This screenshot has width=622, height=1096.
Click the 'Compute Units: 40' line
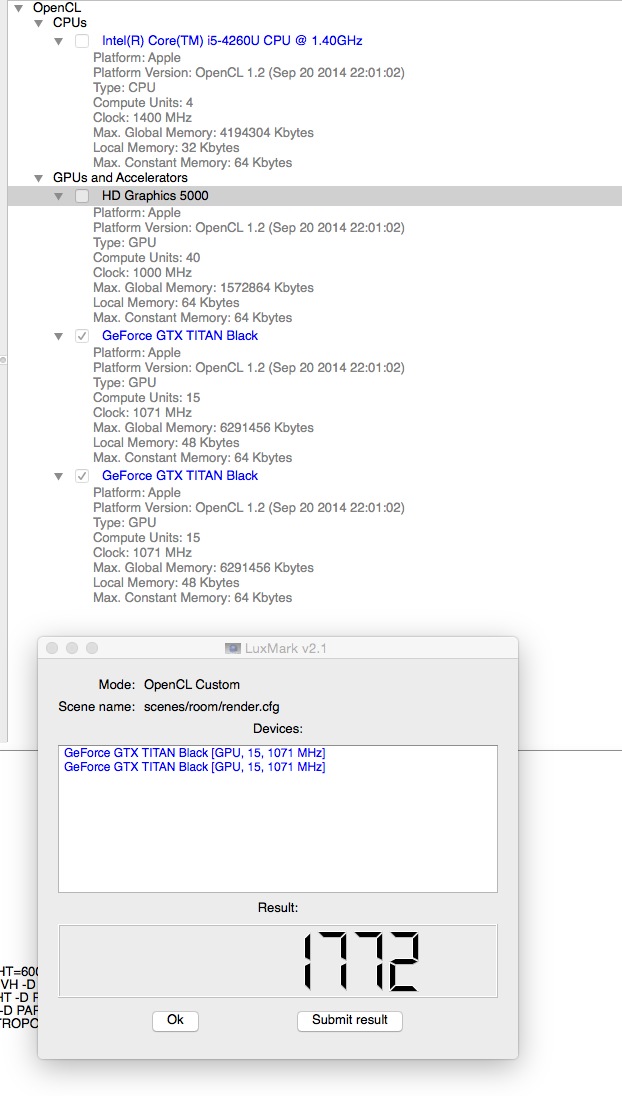147,257
